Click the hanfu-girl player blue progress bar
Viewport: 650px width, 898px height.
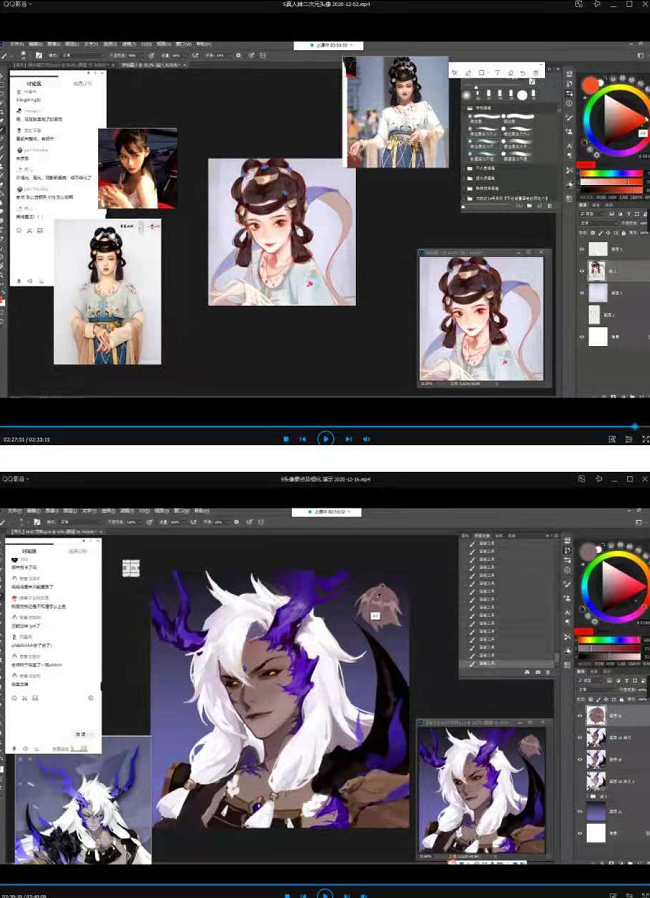[325, 427]
